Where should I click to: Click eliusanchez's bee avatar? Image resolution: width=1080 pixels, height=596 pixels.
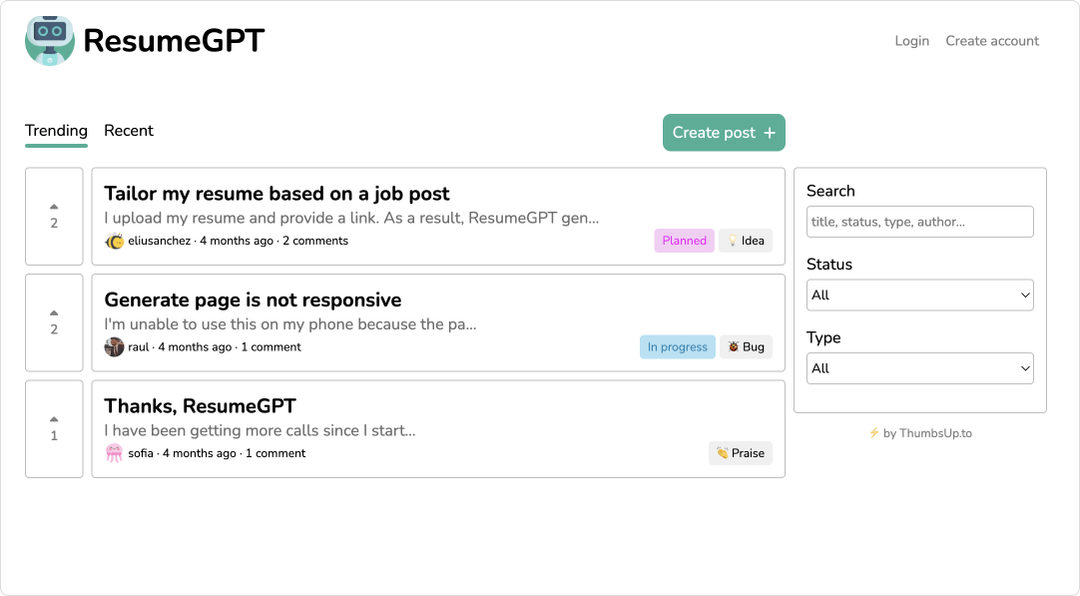point(114,241)
